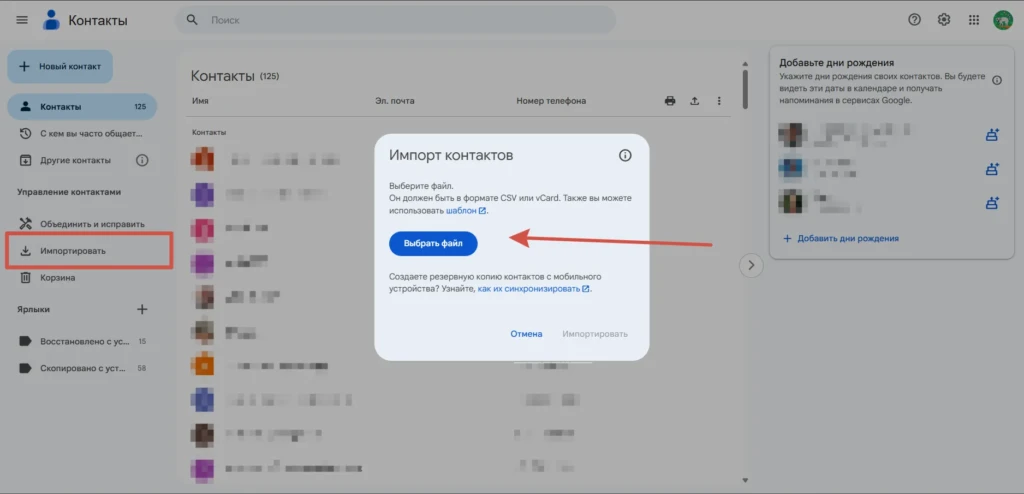Open the Google apps grid
The width and height of the screenshot is (1024, 494).
tap(974, 20)
